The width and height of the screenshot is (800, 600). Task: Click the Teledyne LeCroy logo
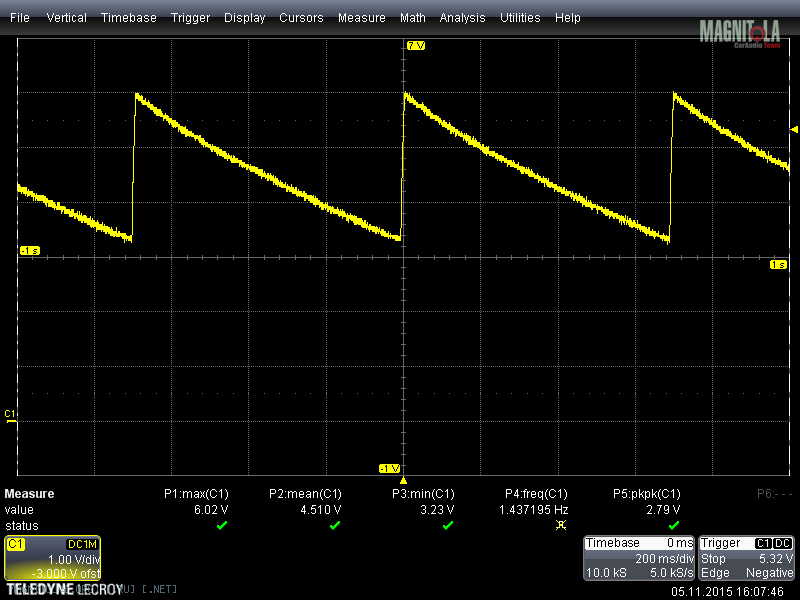click(x=64, y=590)
